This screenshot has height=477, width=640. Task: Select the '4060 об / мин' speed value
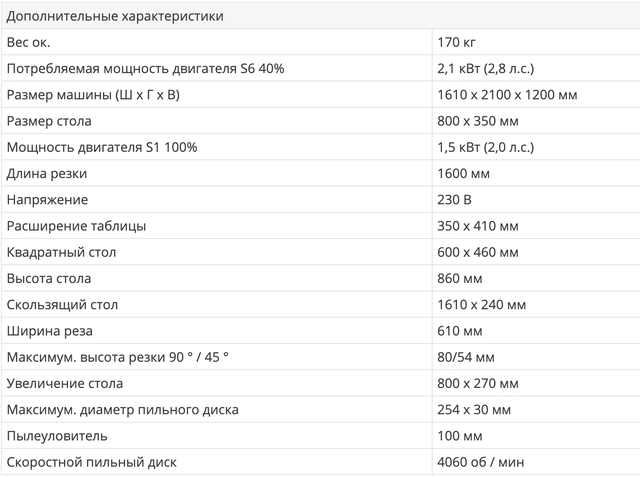tap(480, 462)
